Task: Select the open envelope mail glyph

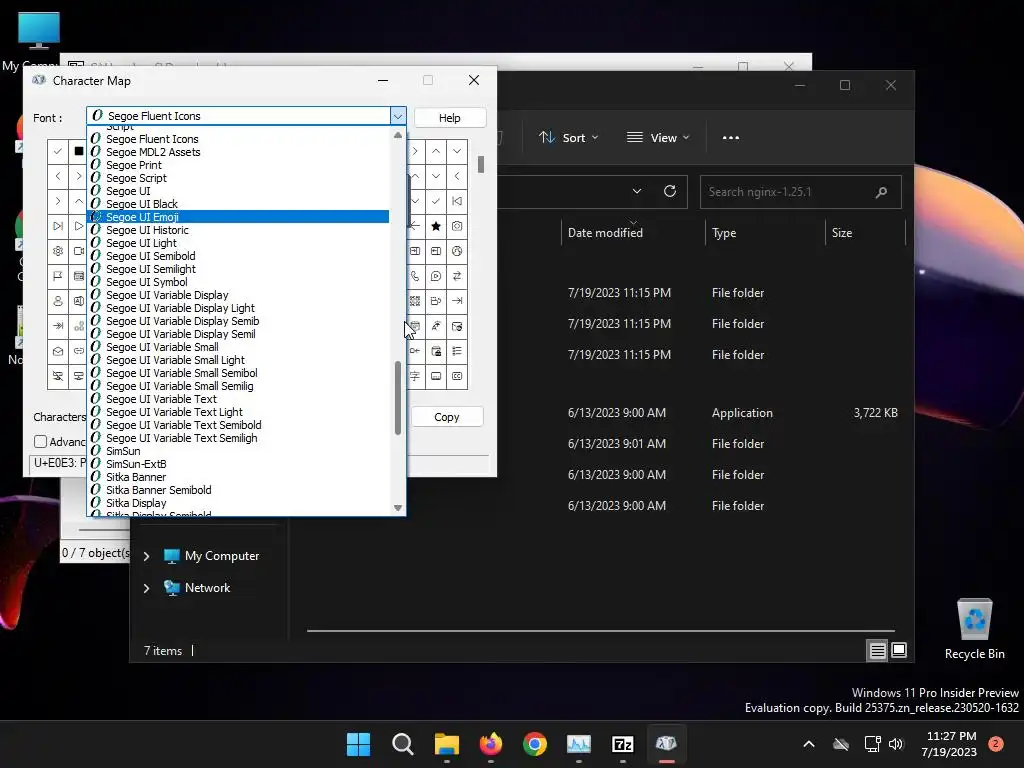Action: pos(57,351)
